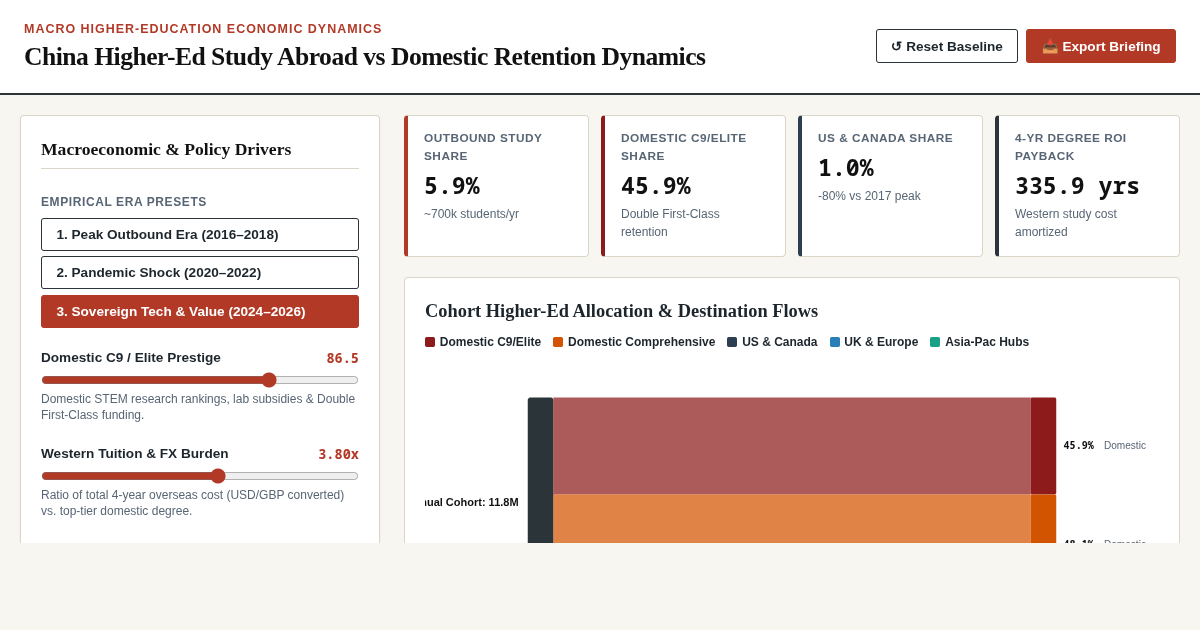Click the 5.9% outbound share value
The image size is (1200, 630).
tap(452, 186)
